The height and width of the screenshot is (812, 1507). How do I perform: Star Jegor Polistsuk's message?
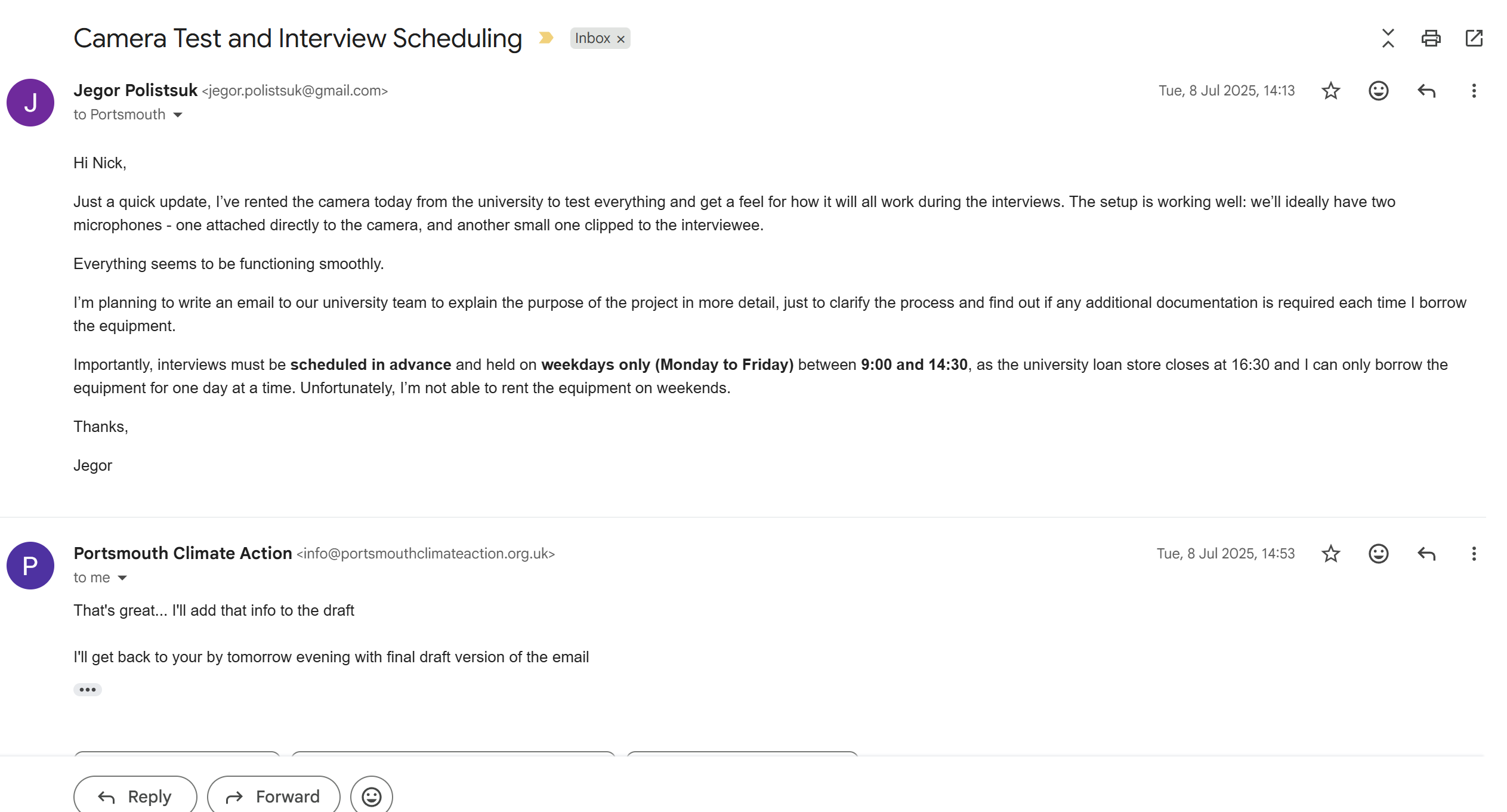click(x=1330, y=91)
